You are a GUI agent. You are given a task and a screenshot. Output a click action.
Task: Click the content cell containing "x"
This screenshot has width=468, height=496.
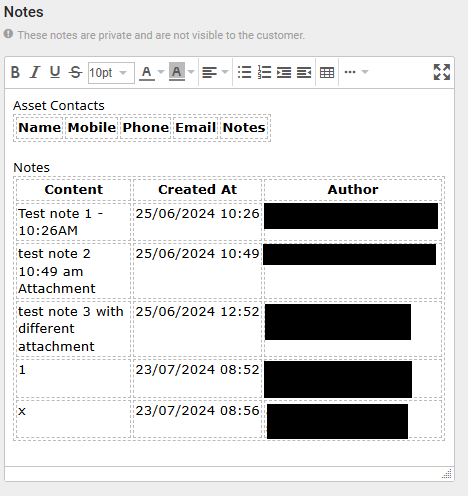74,419
